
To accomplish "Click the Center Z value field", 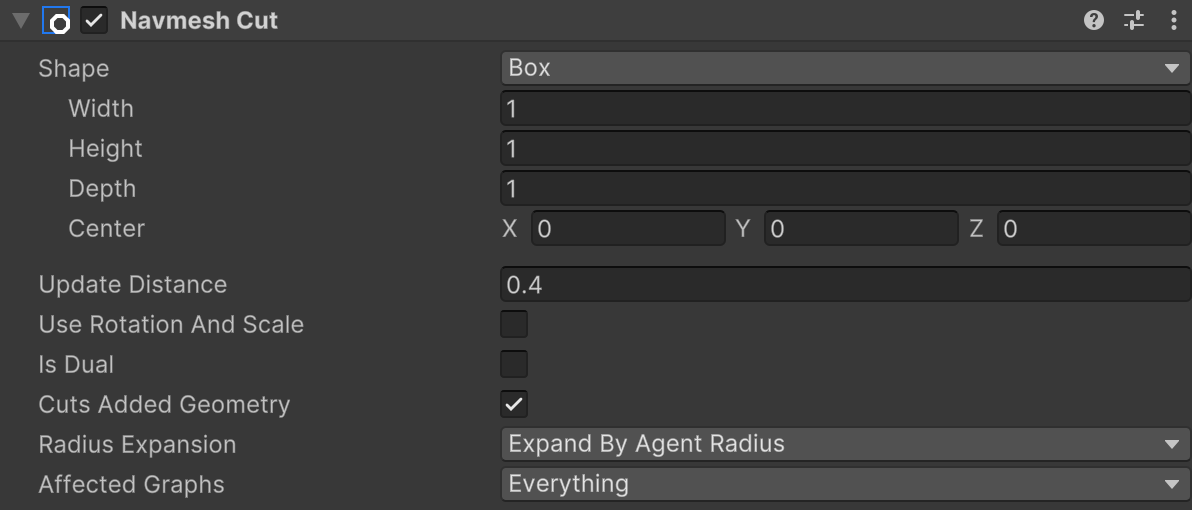I will pyautogui.click(x=1094, y=229).
